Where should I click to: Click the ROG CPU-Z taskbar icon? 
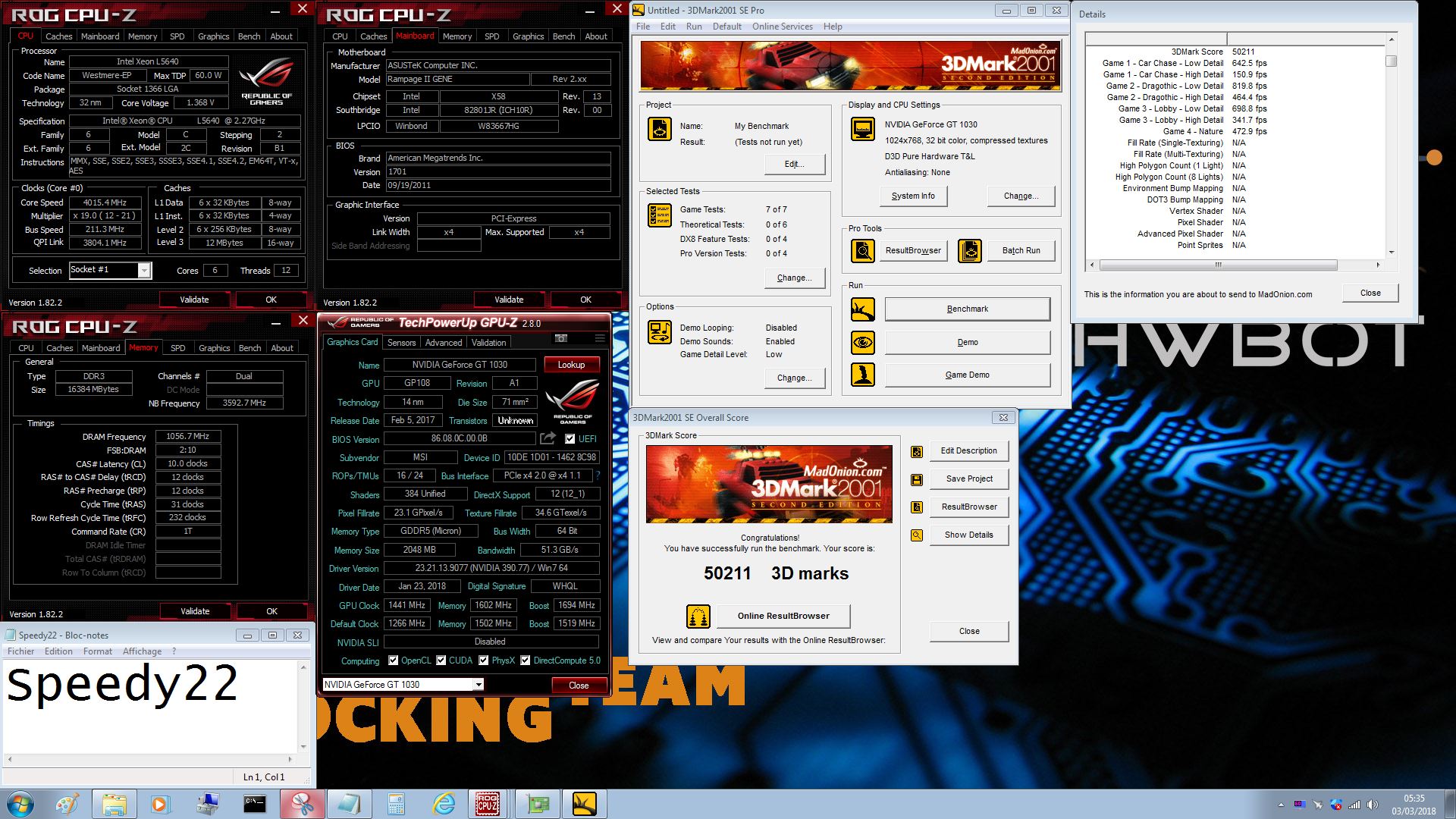(x=487, y=804)
